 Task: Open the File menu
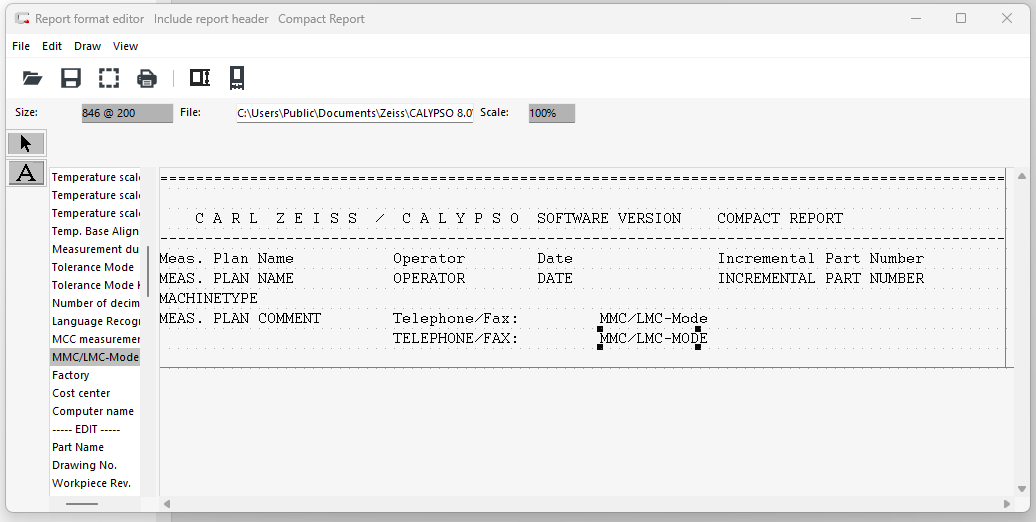tap(21, 46)
